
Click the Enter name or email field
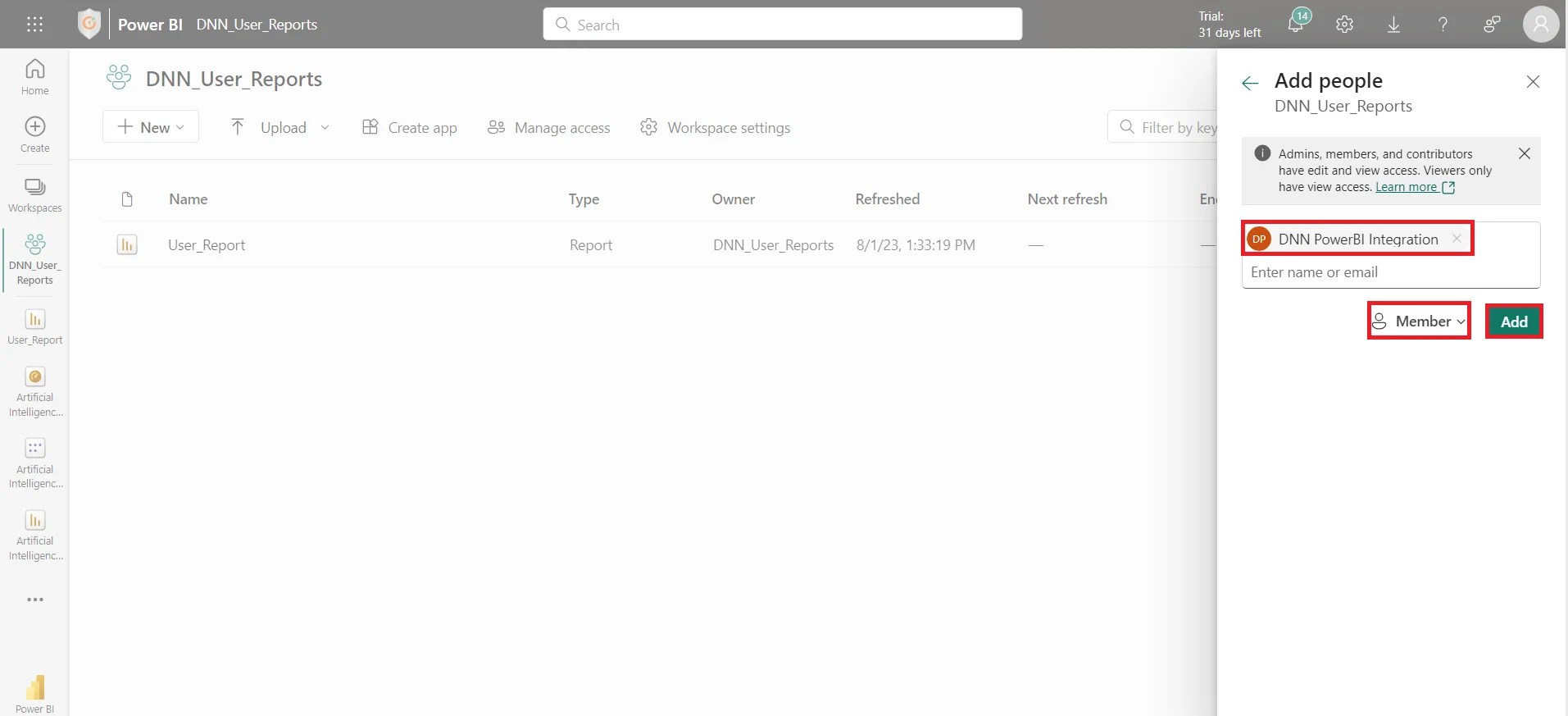click(1390, 272)
